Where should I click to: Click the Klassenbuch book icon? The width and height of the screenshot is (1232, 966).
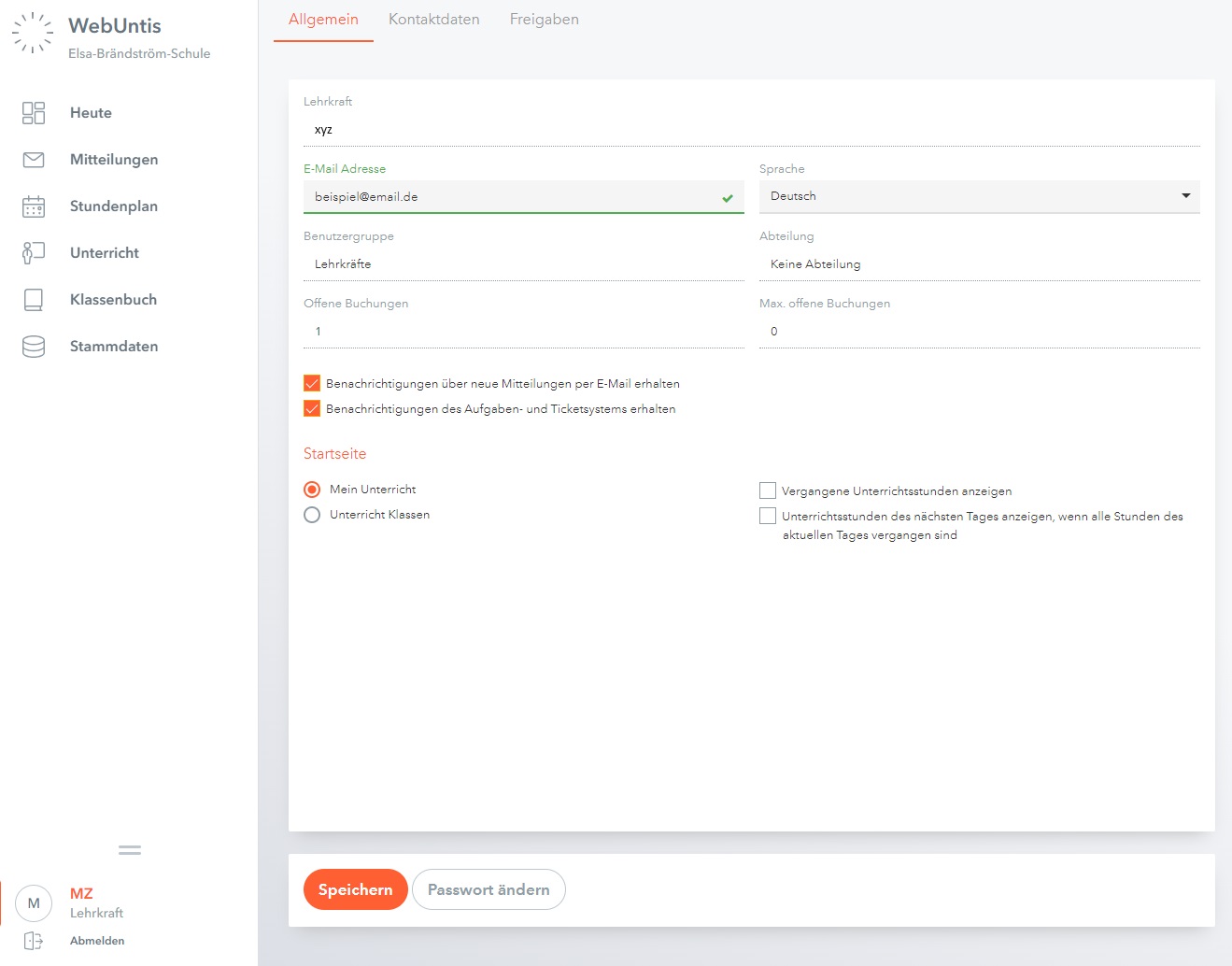pos(34,300)
